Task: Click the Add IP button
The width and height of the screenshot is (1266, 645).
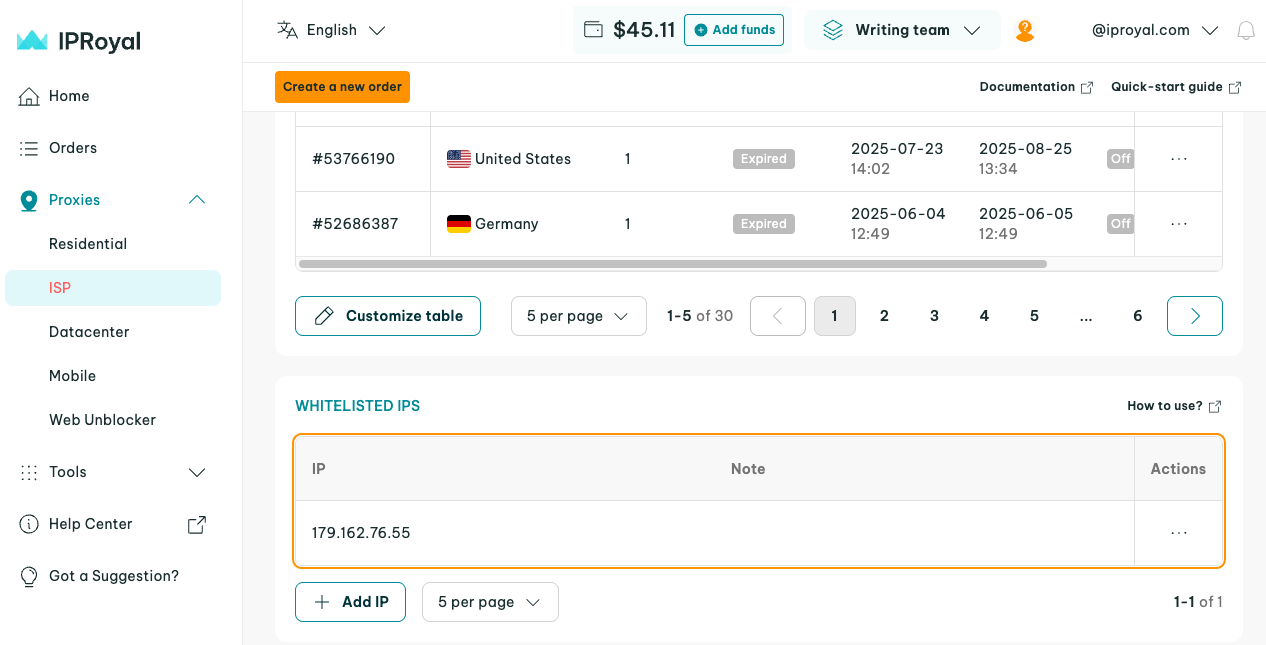Action: (350, 602)
